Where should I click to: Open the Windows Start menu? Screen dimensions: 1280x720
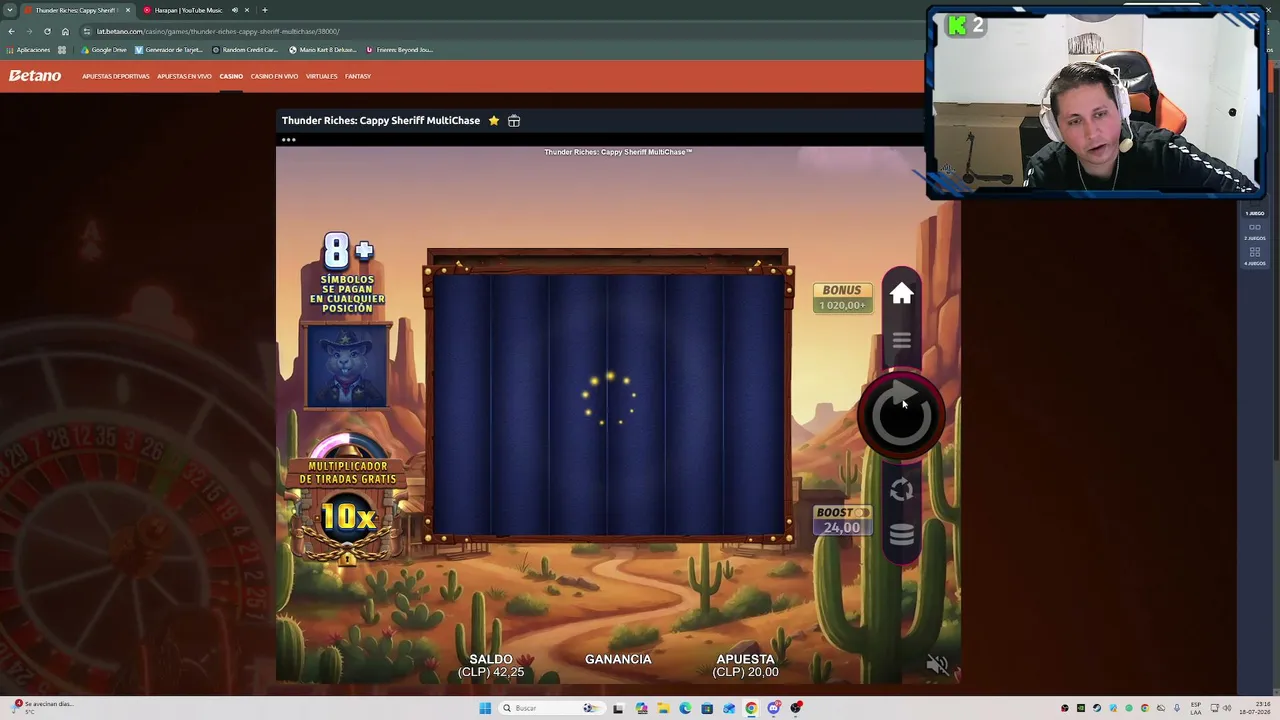pos(485,708)
